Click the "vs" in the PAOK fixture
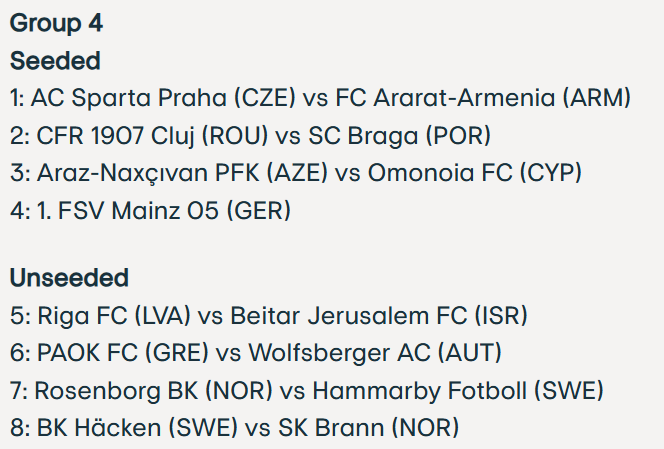664x449 pixels. click(x=229, y=354)
